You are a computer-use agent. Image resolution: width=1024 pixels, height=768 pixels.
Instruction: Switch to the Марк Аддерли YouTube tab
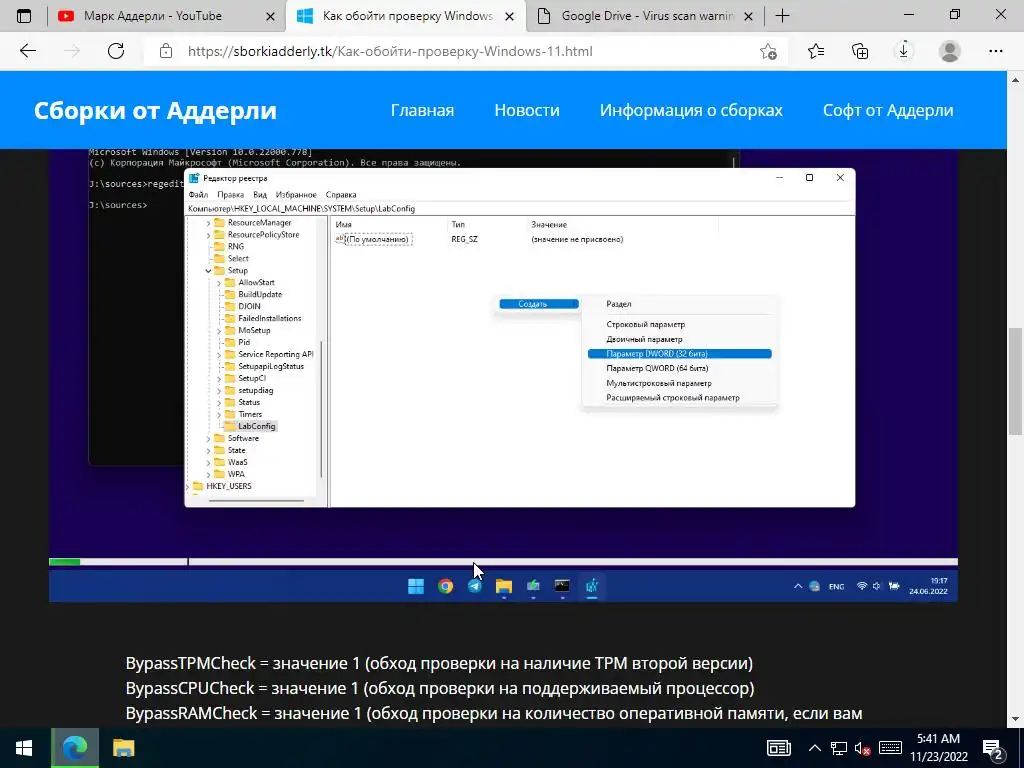155,16
